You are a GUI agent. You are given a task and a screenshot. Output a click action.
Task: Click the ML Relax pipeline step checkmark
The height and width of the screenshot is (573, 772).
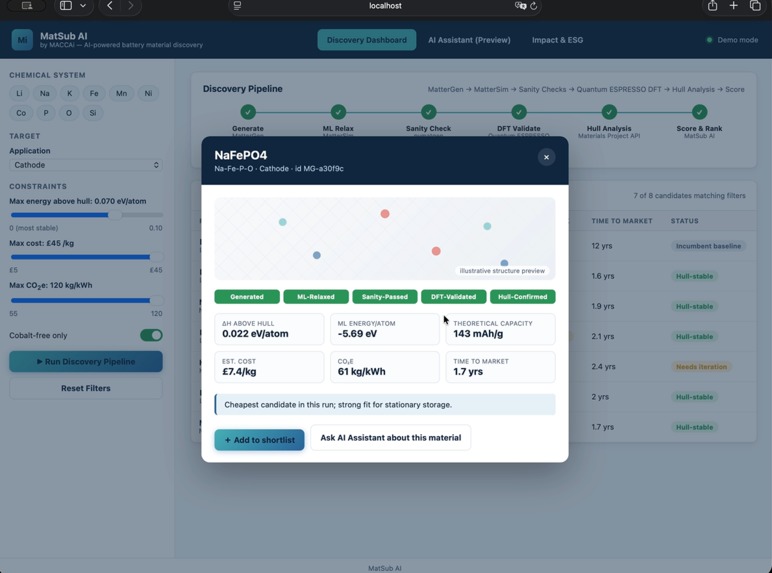pyautogui.click(x=338, y=112)
